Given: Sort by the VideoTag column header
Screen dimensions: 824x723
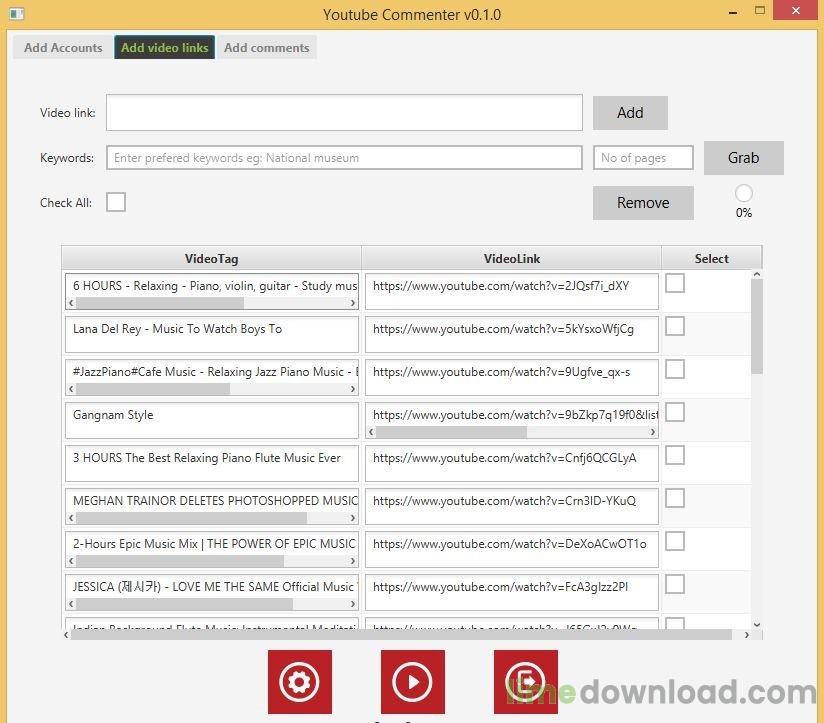Looking at the screenshot, I should 211,259.
